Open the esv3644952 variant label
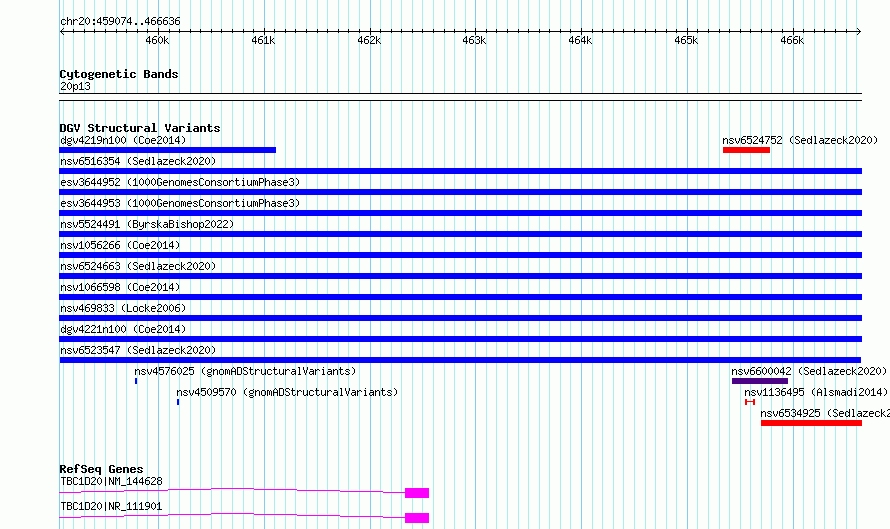The height and width of the screenshot is (529, 890). coord(180,182)
